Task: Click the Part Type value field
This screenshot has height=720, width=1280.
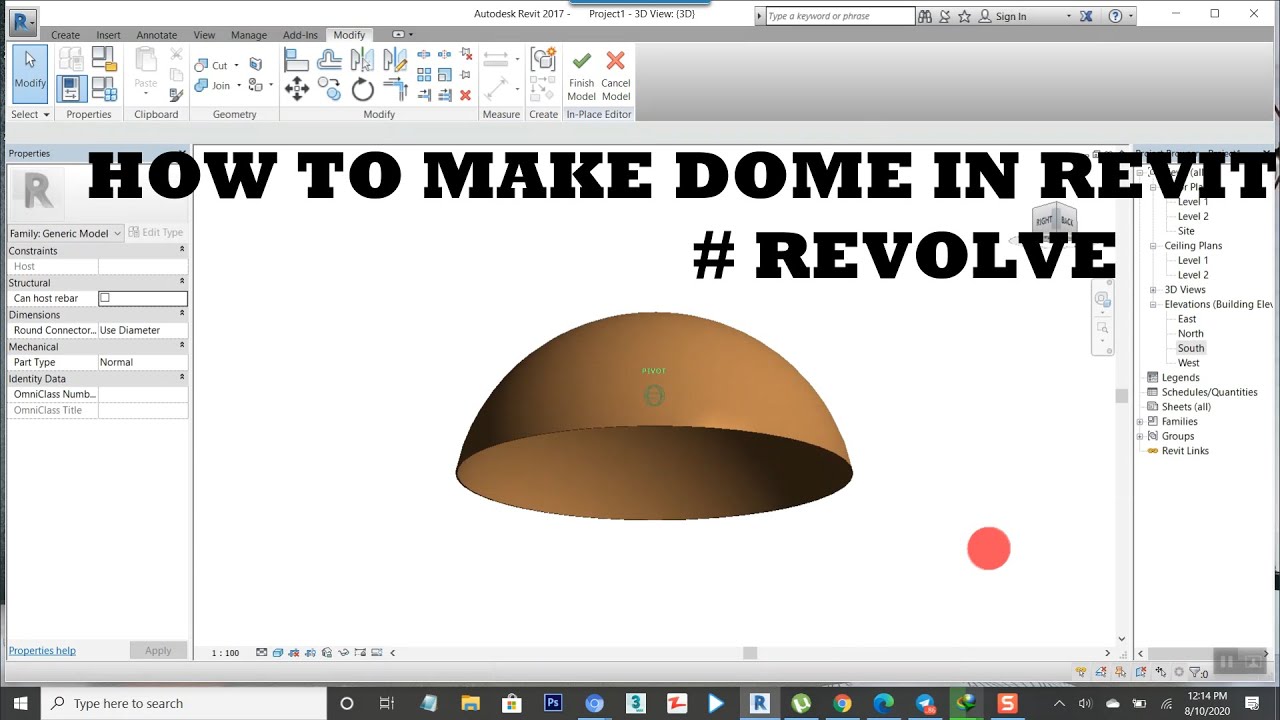Action: click(x=143, y=362)
